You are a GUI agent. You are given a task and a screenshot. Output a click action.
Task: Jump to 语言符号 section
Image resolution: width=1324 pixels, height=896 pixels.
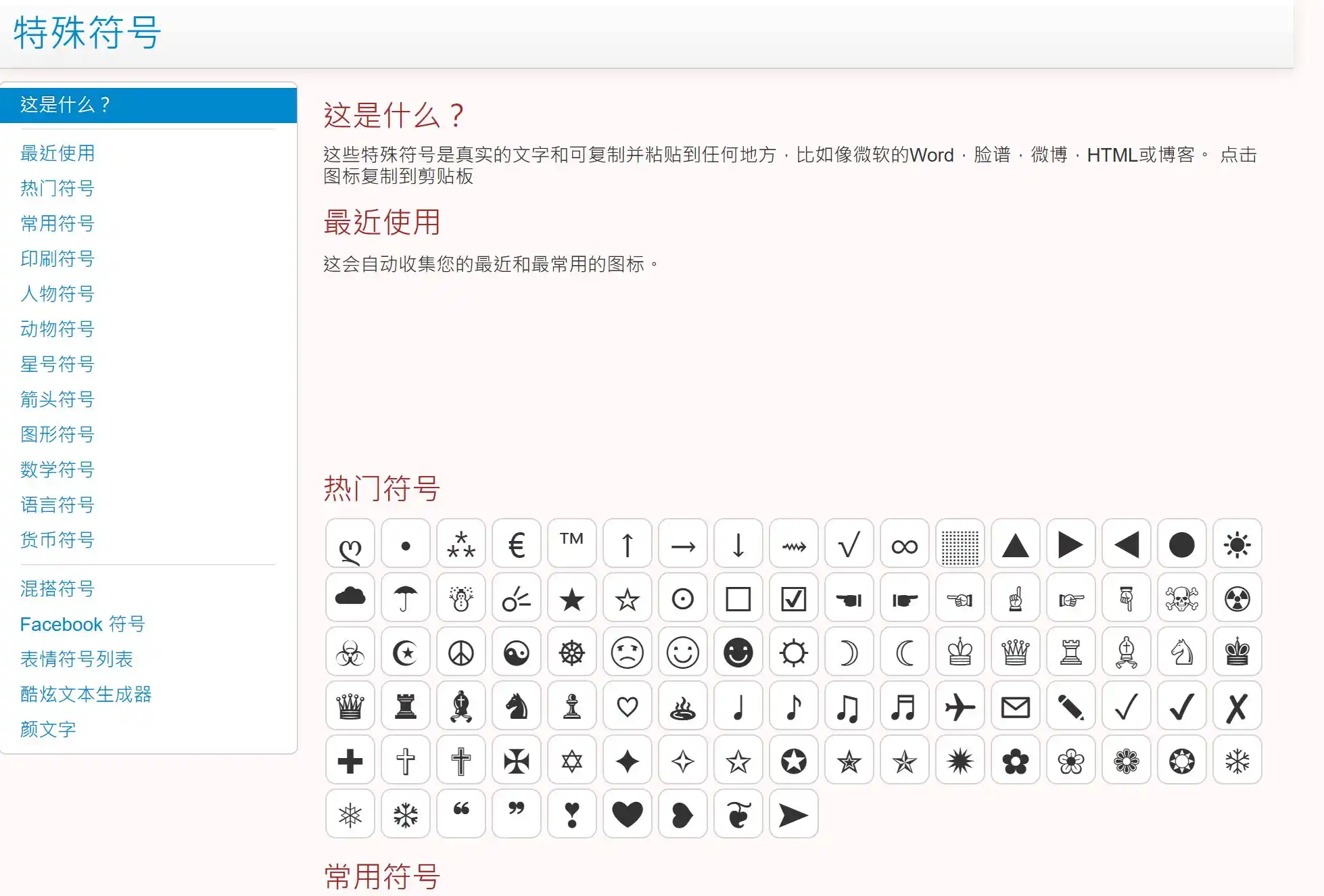pyautogui.click(x=57, y=505)
